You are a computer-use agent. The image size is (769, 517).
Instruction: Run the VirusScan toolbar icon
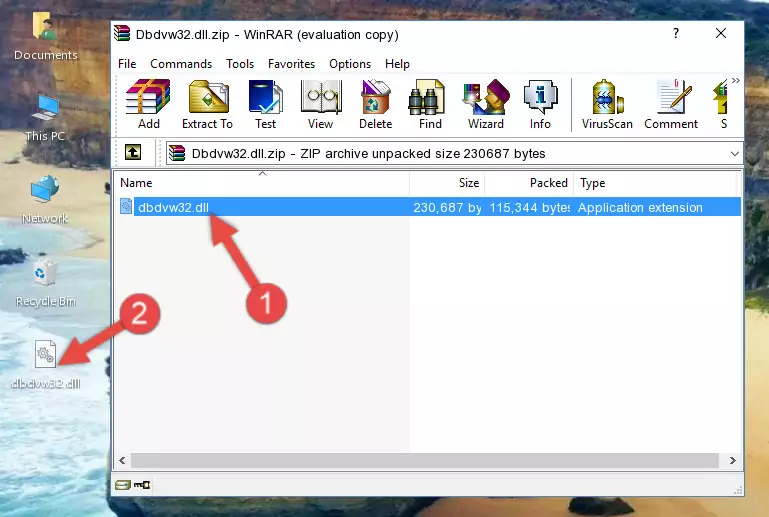[607, 104]
